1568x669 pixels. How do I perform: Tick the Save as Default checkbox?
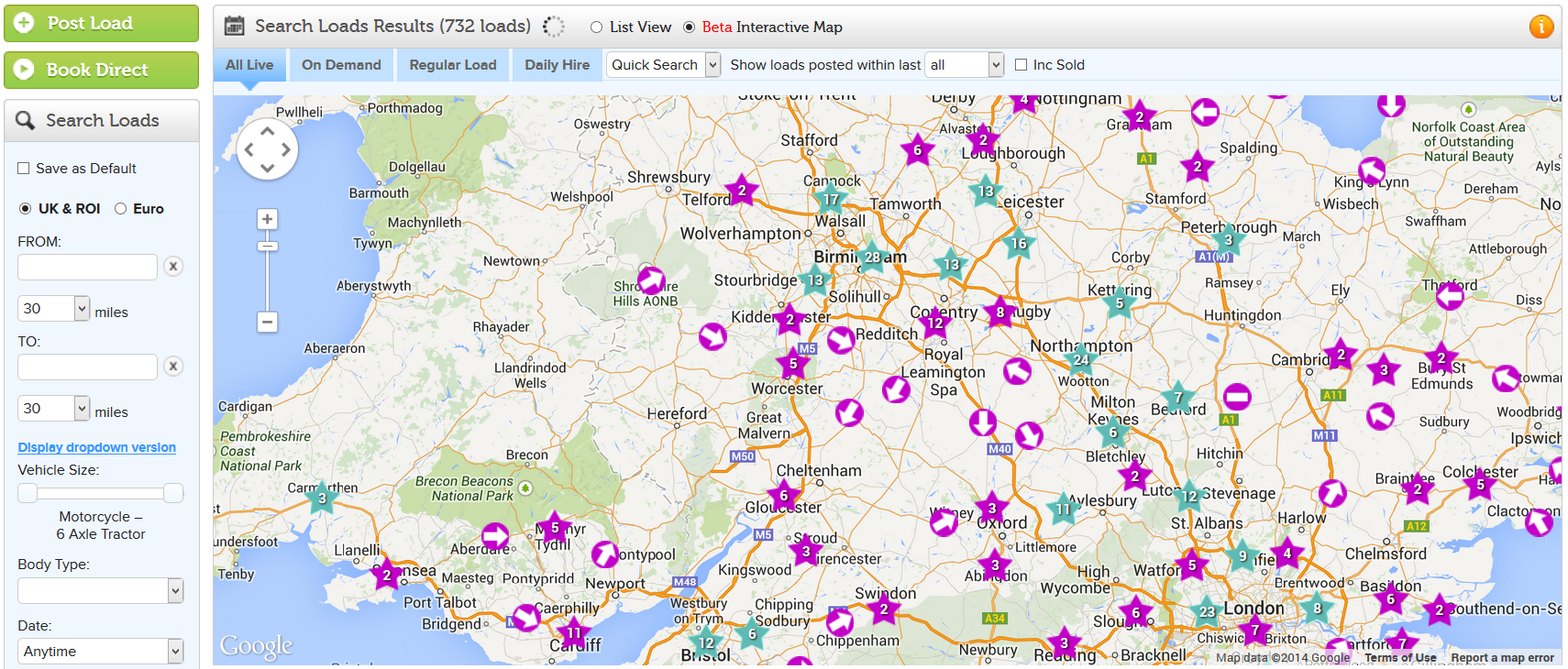tap(24, 169)
